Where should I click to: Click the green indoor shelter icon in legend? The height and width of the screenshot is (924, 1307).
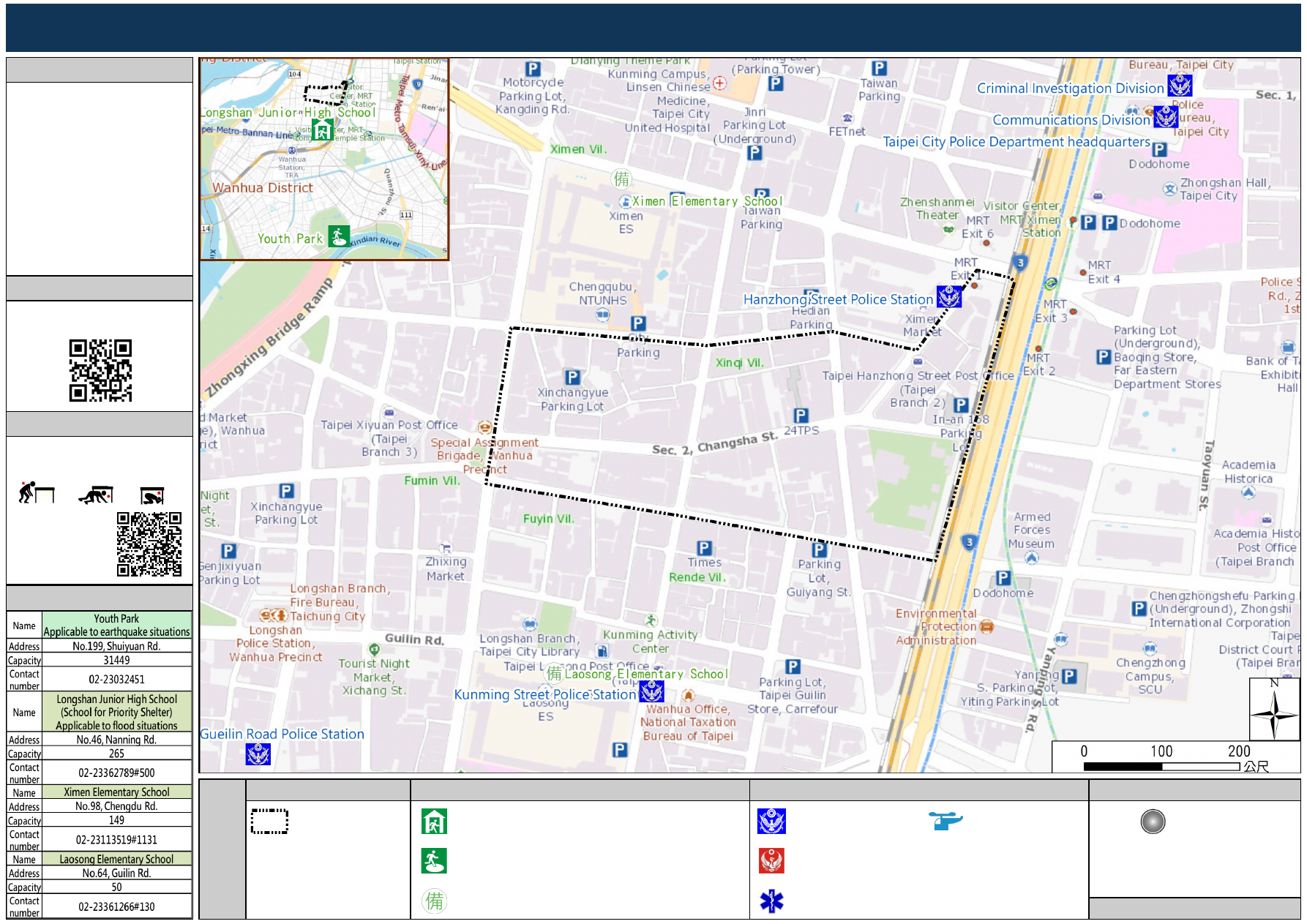(434, 821)
